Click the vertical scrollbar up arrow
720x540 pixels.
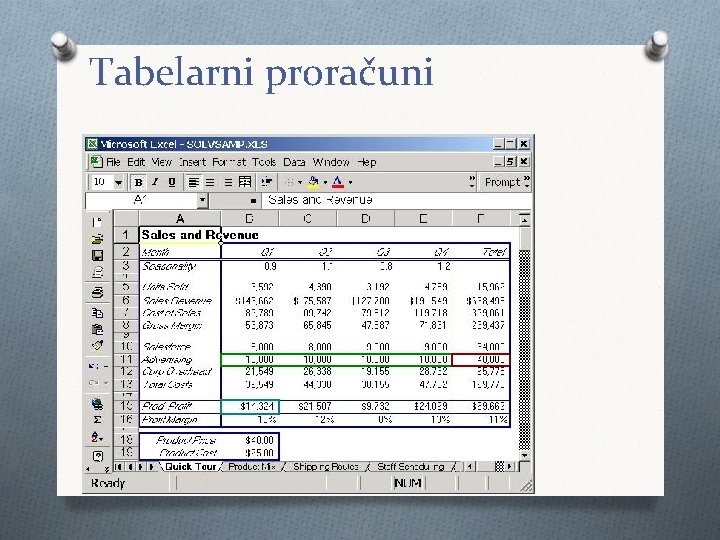(524, 219)
